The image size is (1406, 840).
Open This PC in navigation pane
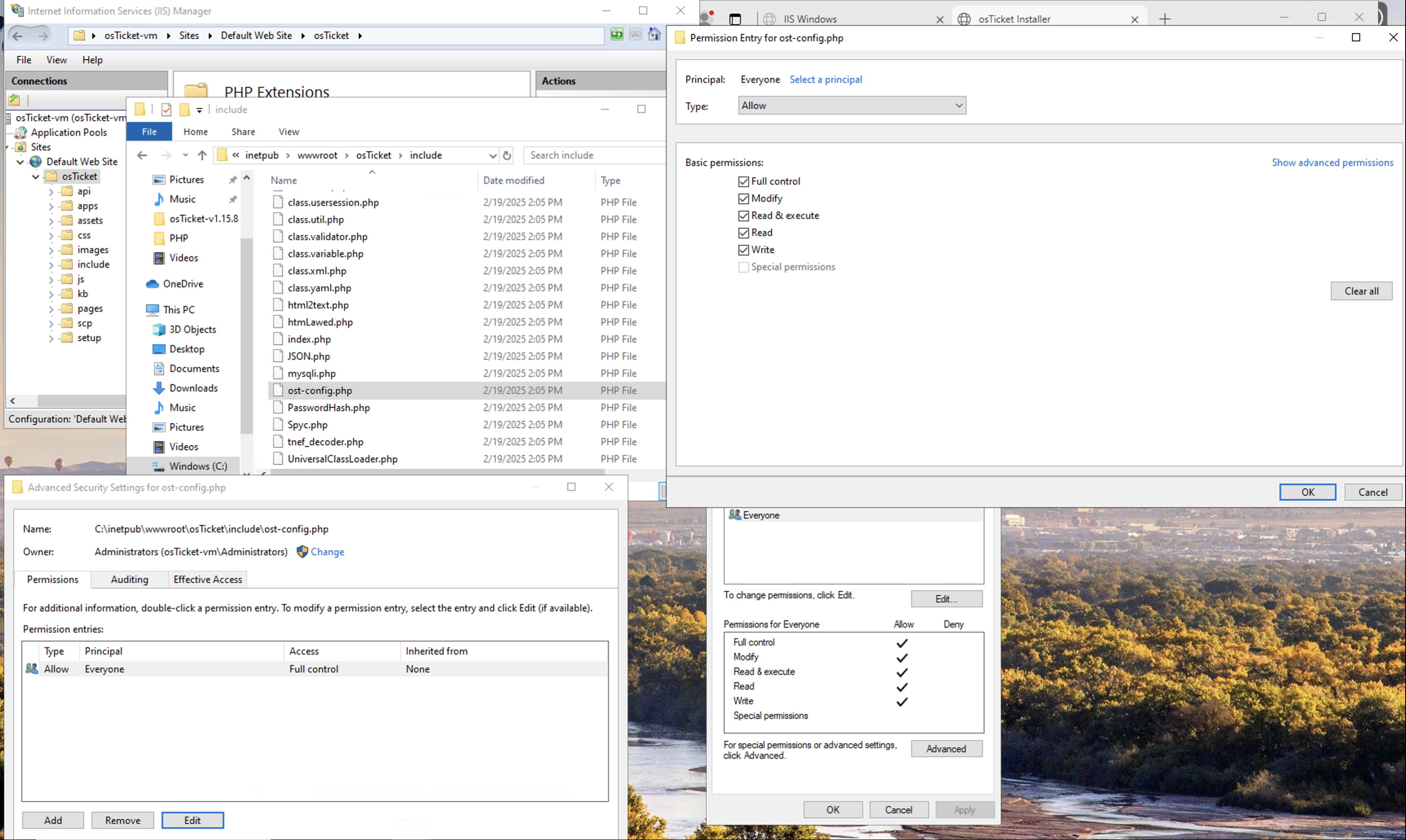point(178,309)
